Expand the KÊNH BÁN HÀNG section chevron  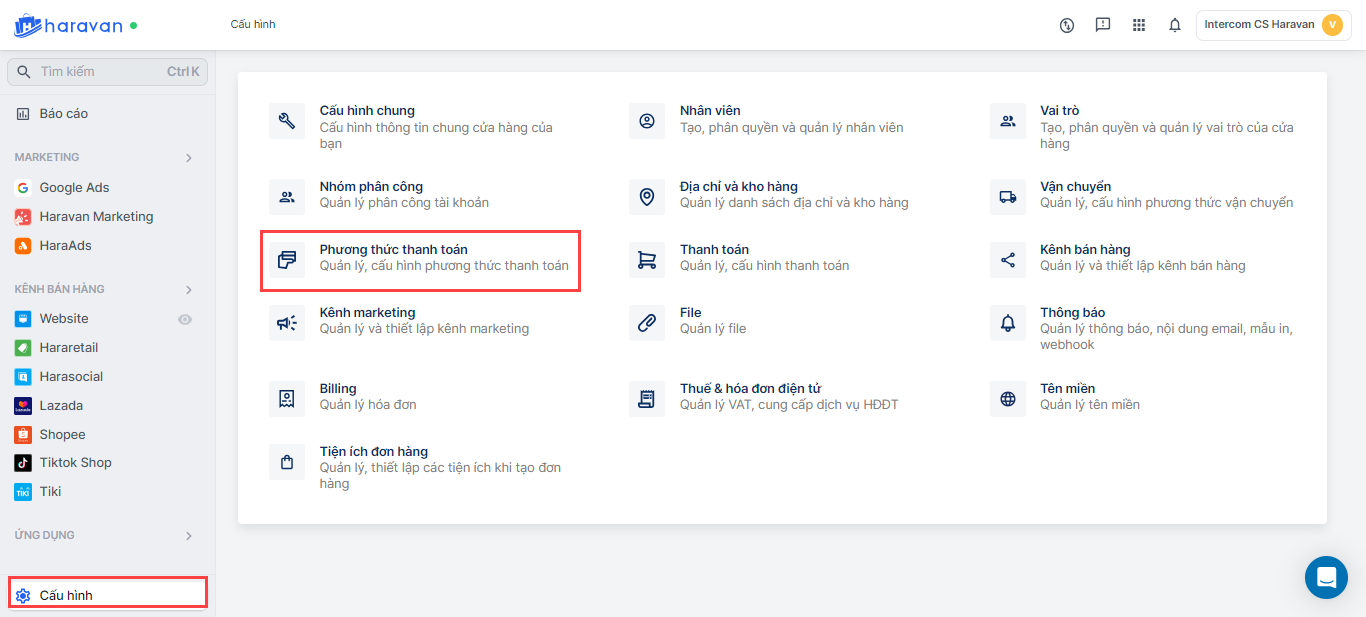189,290
